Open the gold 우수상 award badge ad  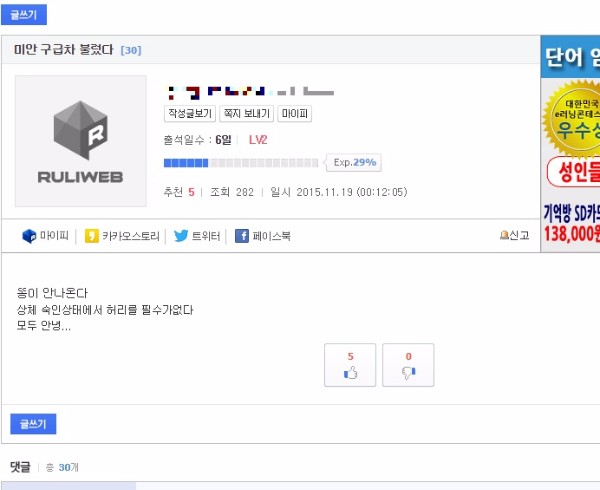(x=573, y=119)
